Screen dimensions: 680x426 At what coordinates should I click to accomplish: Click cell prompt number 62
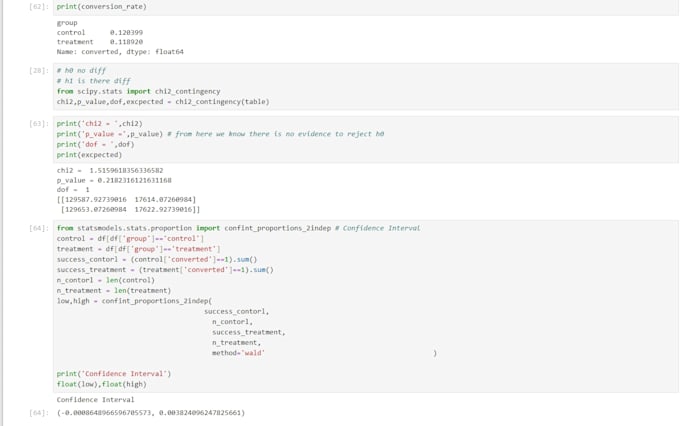[39, 7]
